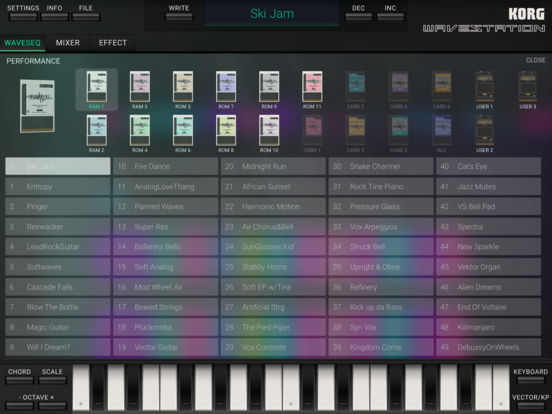
Task: Select the ROM 9 card icon
Action: pyautogui.click(x=269, y=87)
